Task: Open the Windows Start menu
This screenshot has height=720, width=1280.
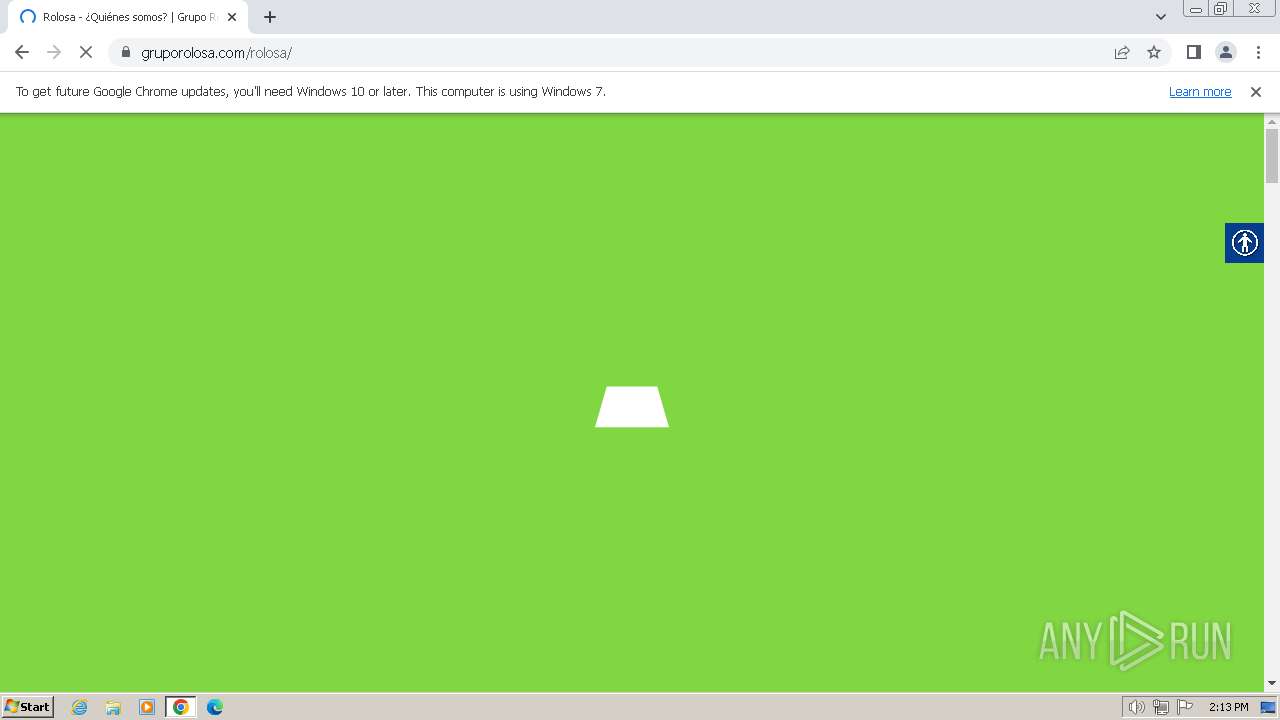Action: pyautogui.click(x=27, y=707)
